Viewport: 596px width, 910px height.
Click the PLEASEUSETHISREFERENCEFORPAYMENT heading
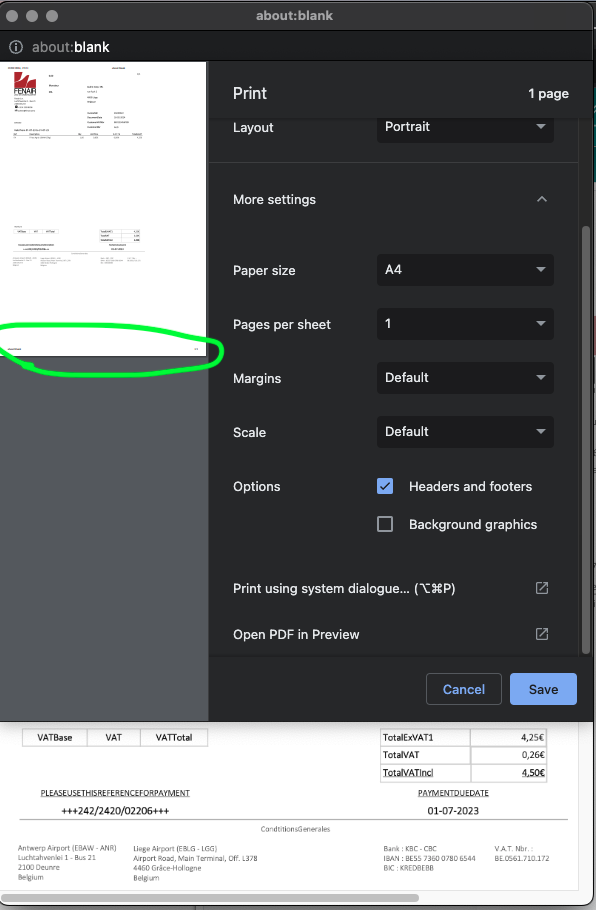tap(115, 793)
